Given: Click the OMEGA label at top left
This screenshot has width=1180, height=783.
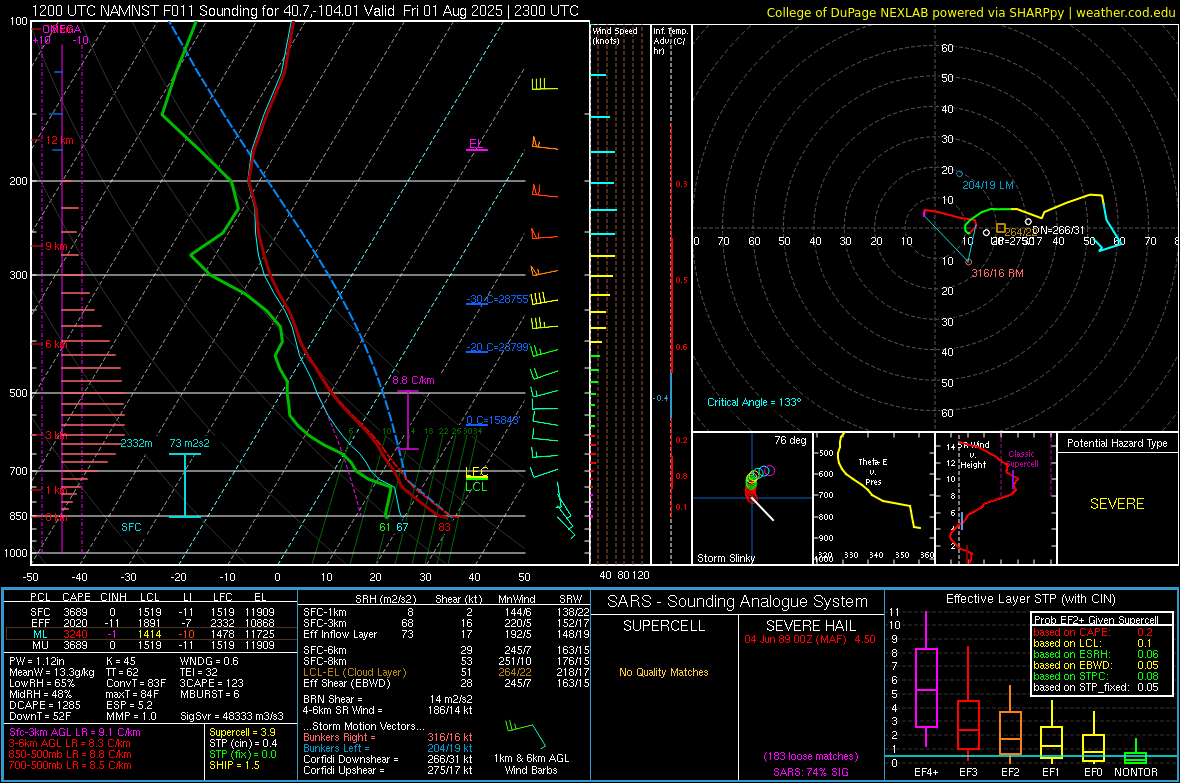Looking at the screenshot, I should 62,29.
